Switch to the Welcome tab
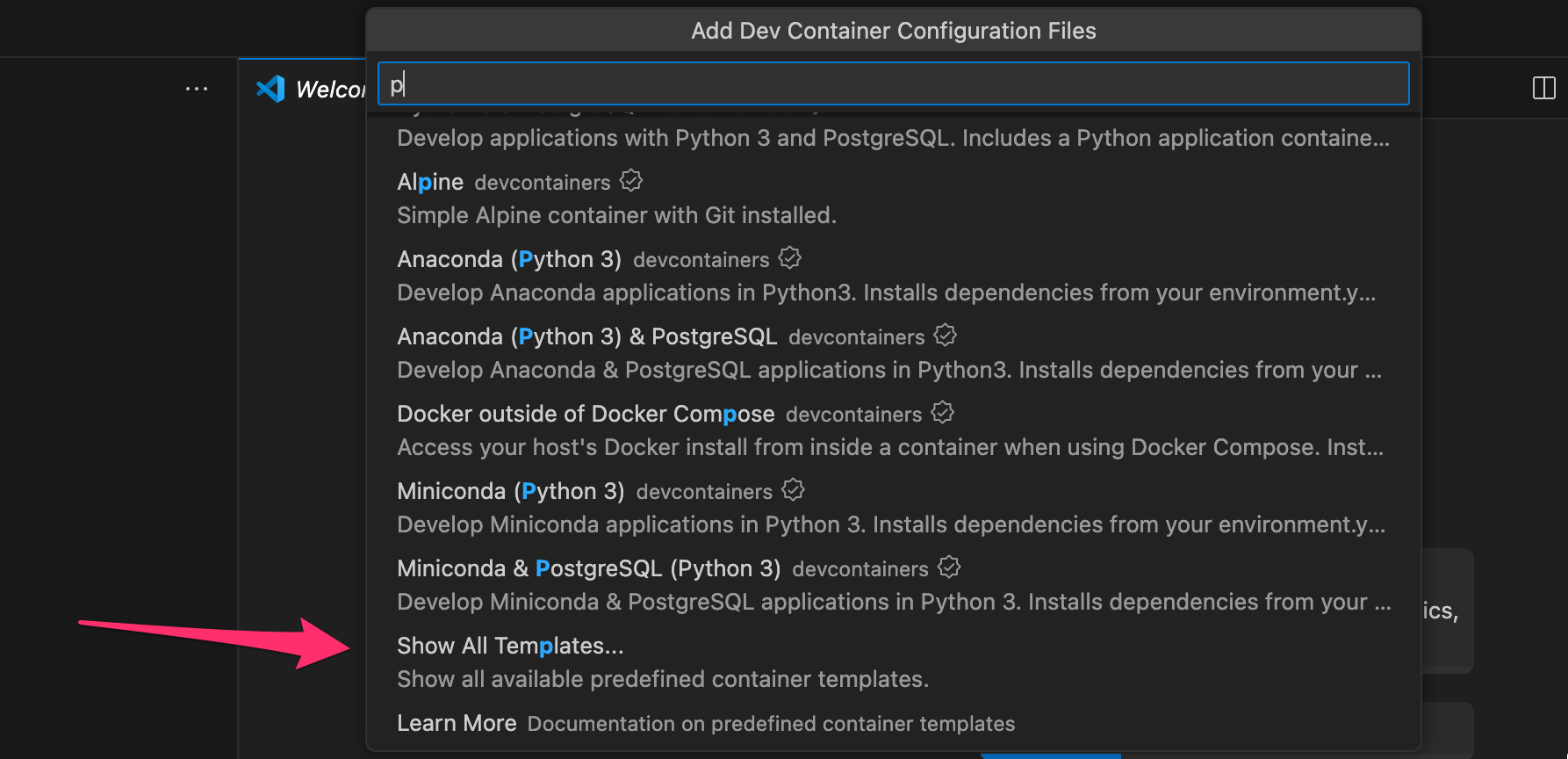The width and height of the screenshot is (1568, 759). click(x=329, y=90)
